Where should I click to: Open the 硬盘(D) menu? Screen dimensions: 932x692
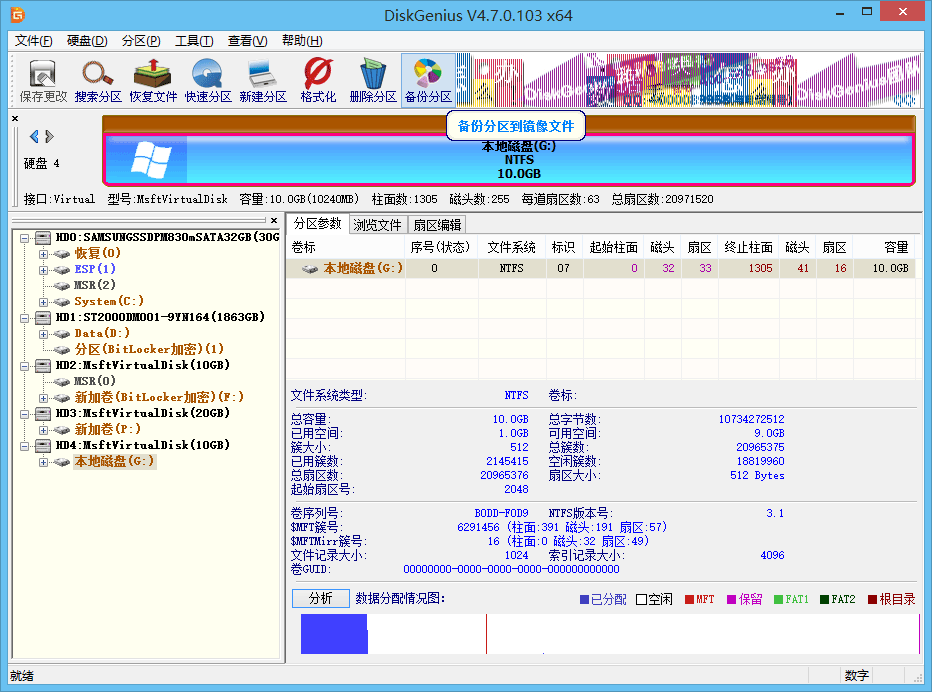(x=87, y=40)
